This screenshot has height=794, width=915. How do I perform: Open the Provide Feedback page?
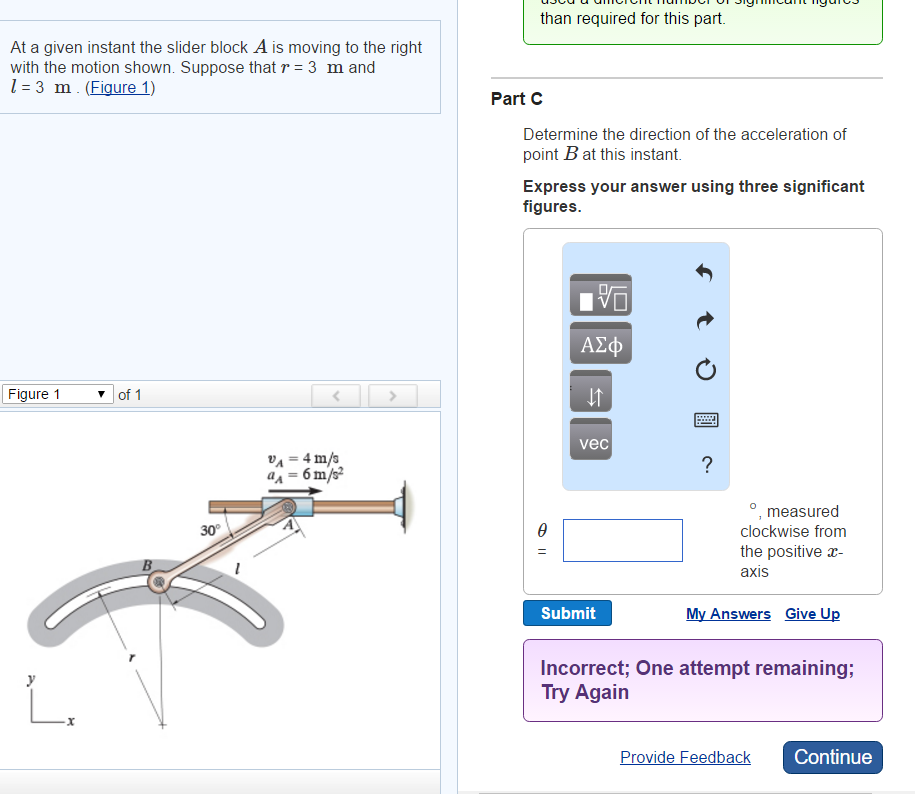tap(685, 757)
